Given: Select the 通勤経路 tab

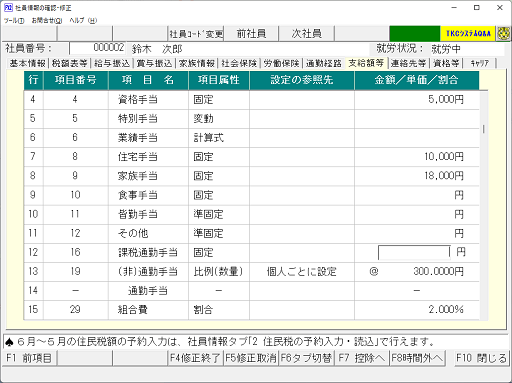Looking at the screenshot, I should (324, 63).
